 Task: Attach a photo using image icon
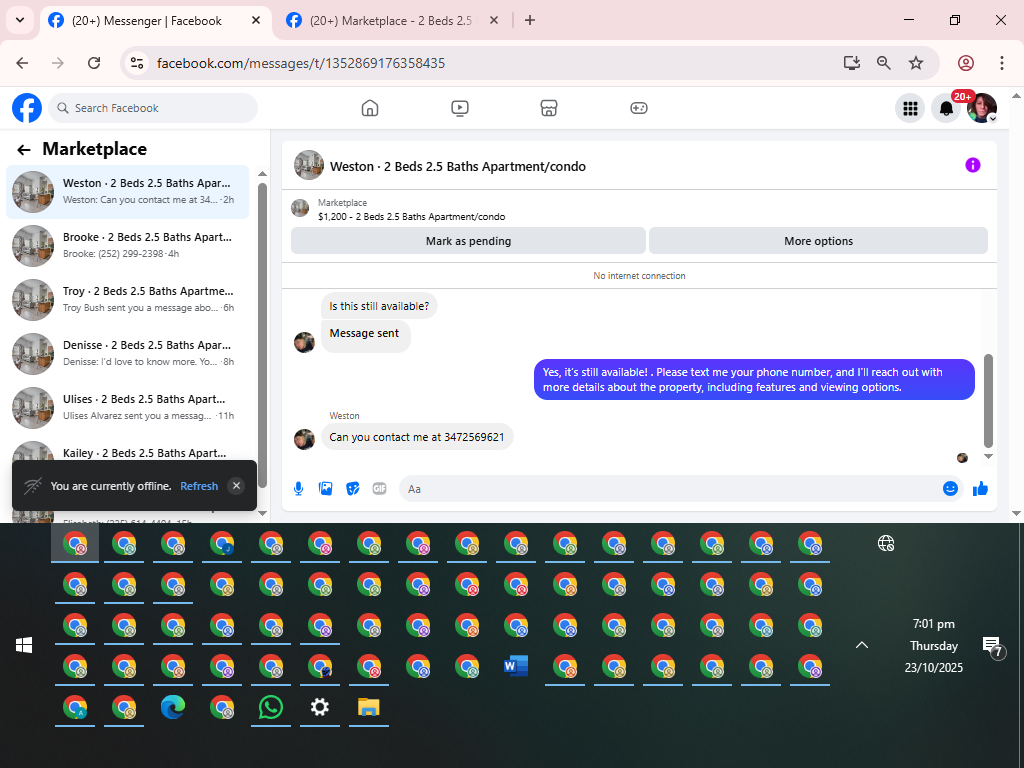coord(325,488)
